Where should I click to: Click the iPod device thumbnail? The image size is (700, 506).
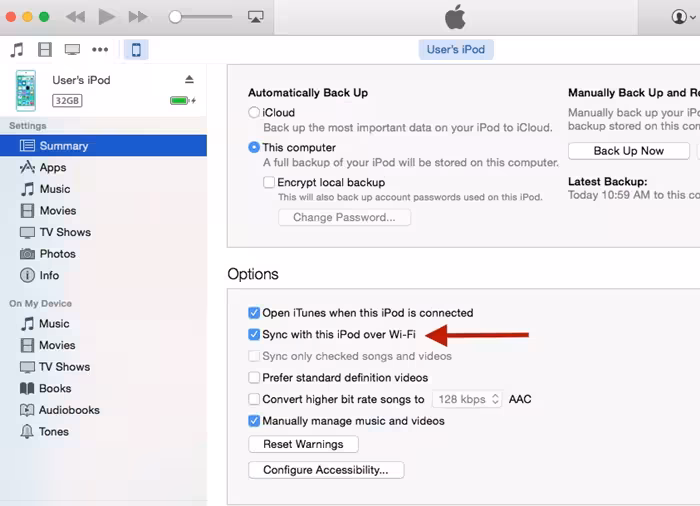point(26,90)
